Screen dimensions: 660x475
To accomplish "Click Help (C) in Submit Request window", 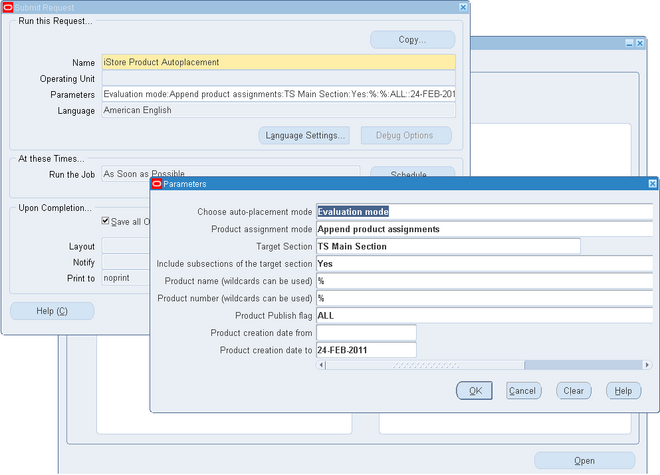I will 52,311.
